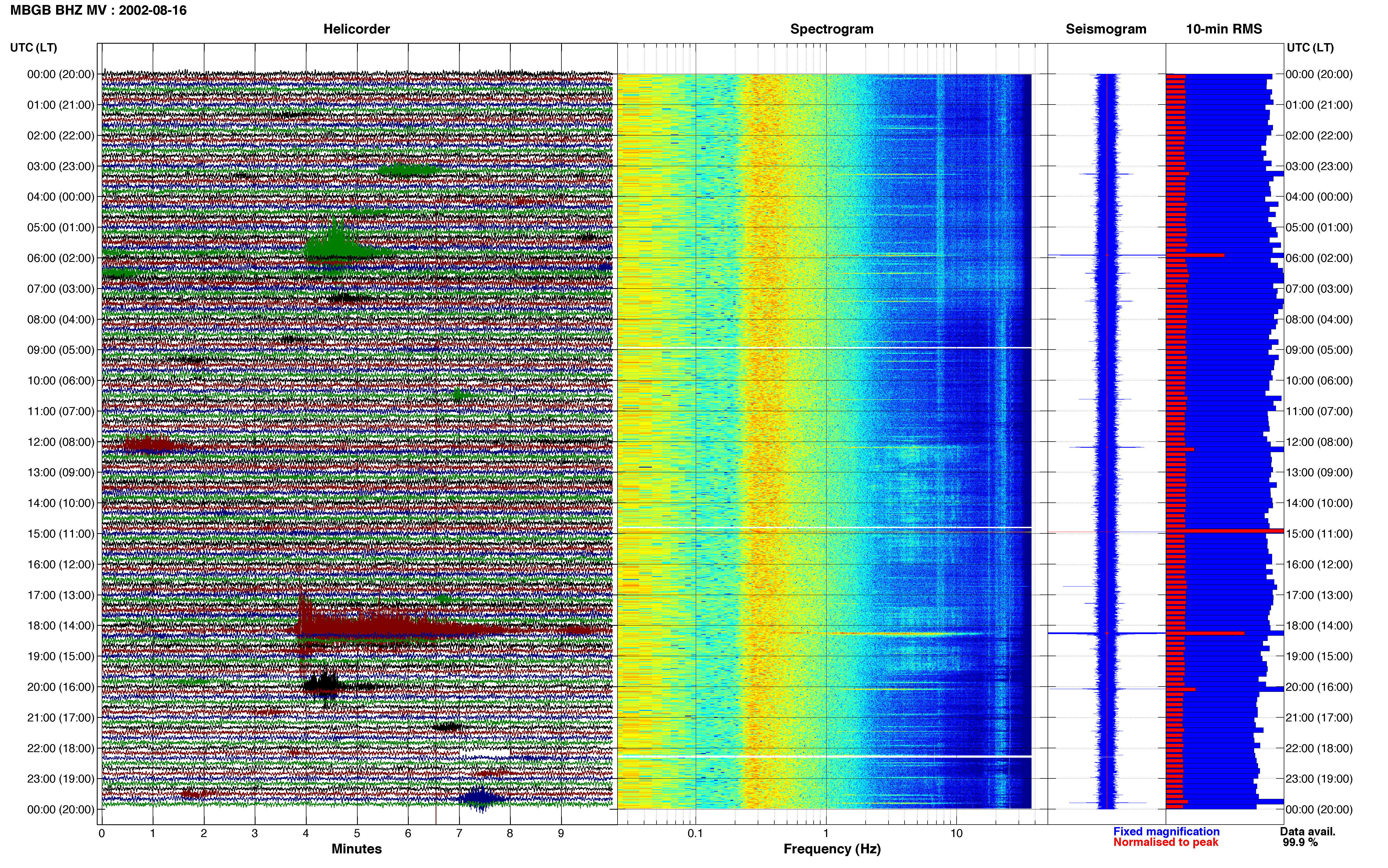Select the '10-min RMS' panel heading
The width and height of the screenshot is (1388, 868).
click(1224, 29)
